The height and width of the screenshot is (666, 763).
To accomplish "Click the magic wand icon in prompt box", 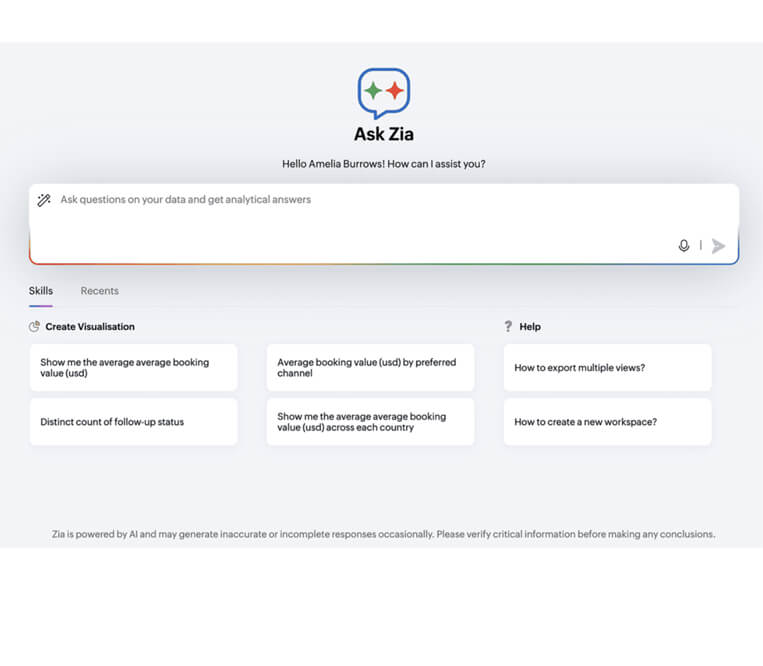I will (x=44, y=200).
